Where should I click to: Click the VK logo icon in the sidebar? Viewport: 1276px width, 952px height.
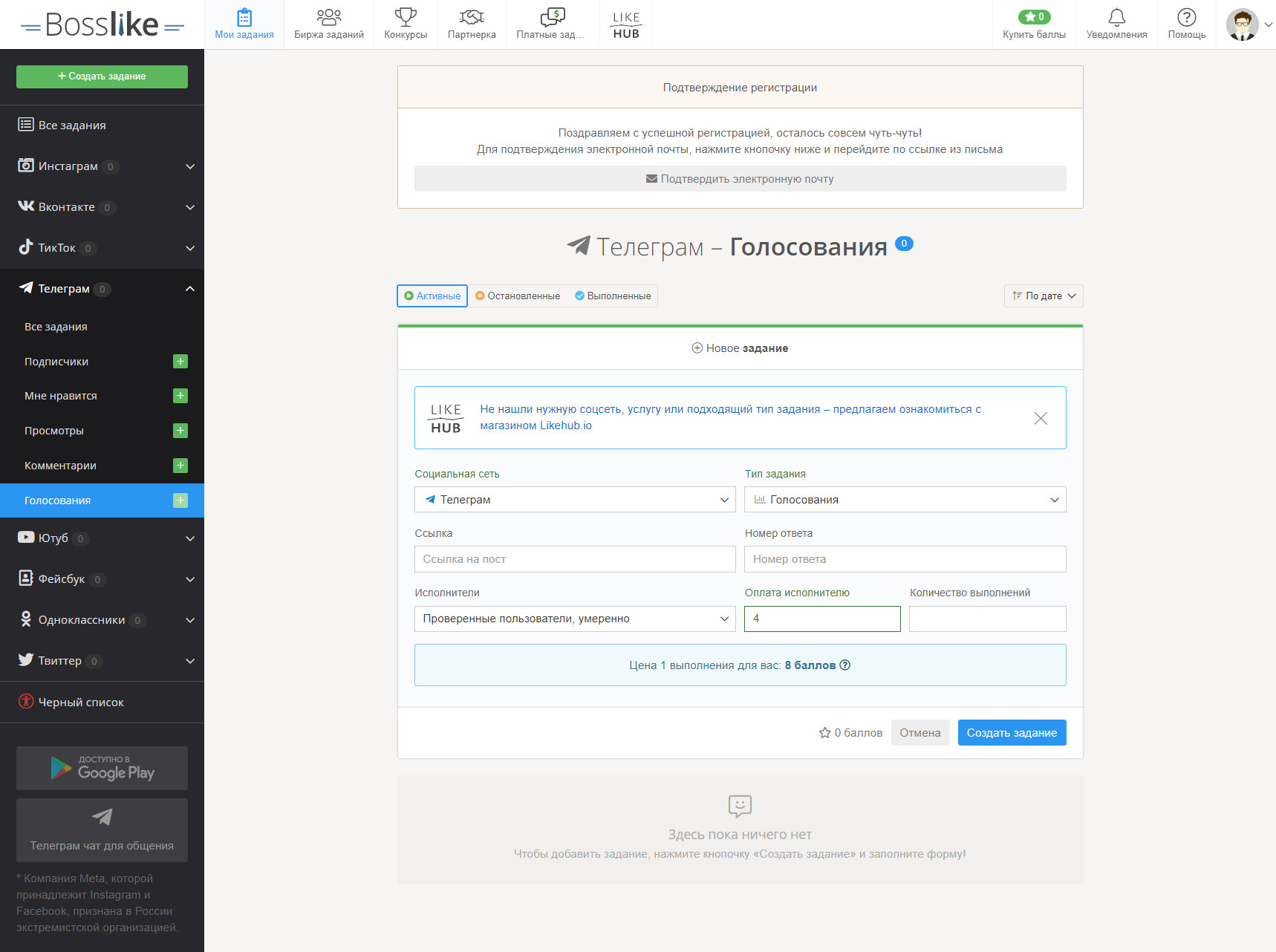(x=26, y=206)
